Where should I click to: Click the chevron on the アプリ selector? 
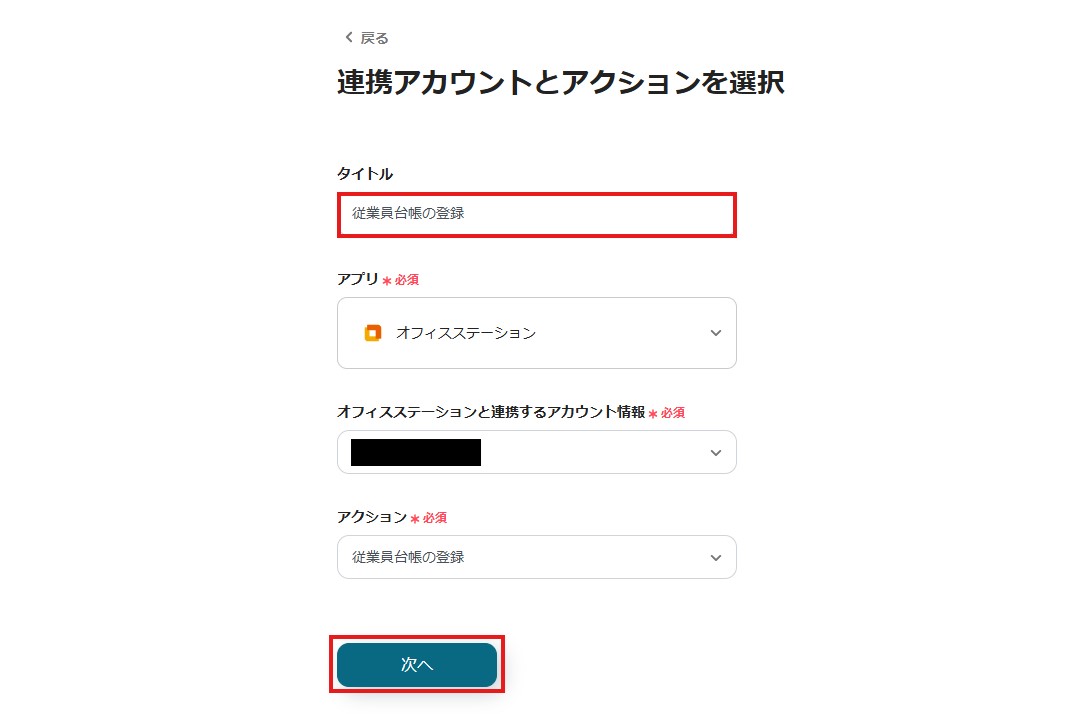(716, 333)
